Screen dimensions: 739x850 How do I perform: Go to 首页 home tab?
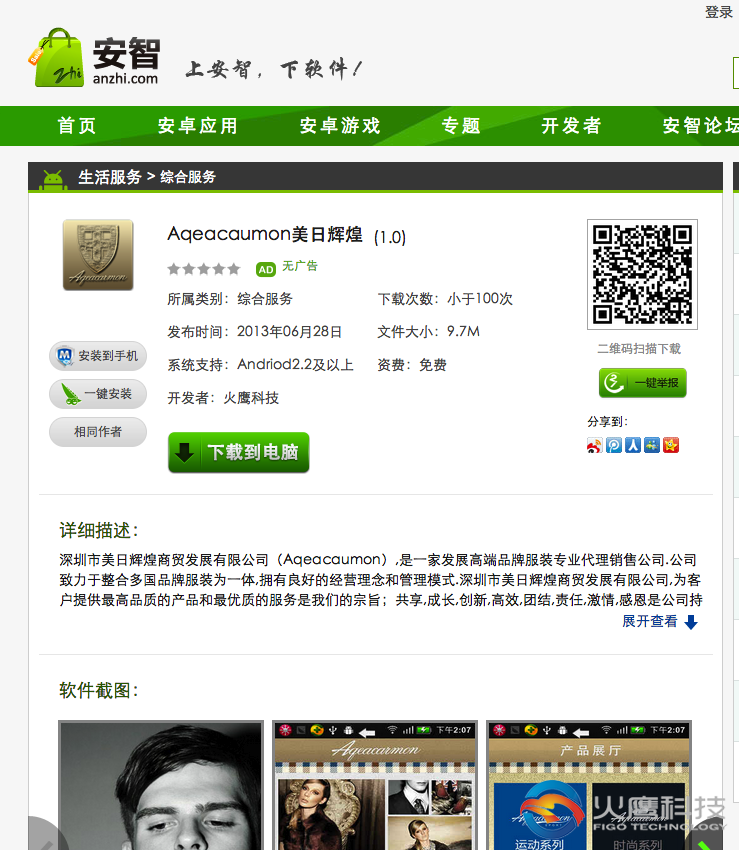[77, 126]
